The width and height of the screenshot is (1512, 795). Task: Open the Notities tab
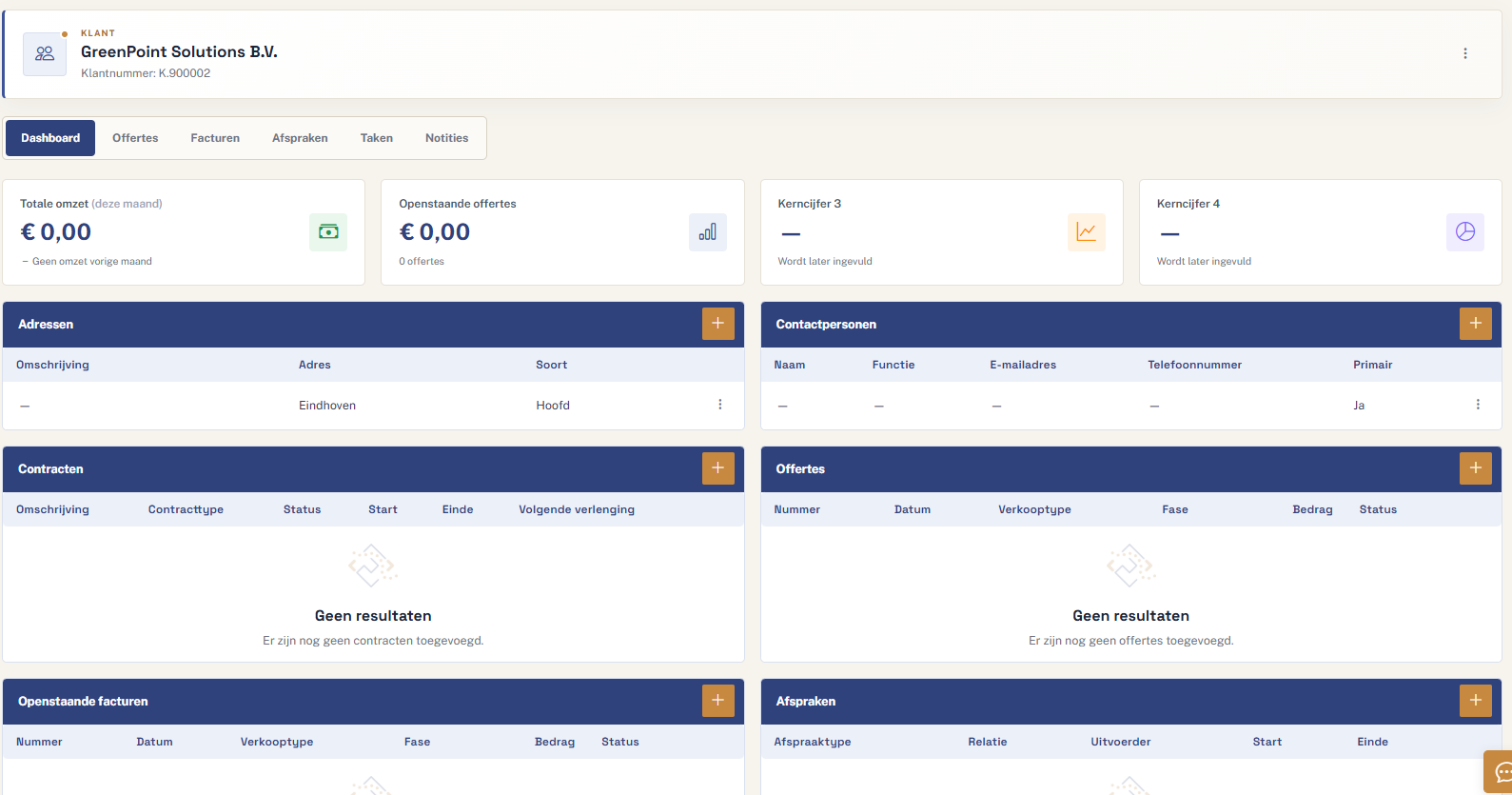pos(446,138)
